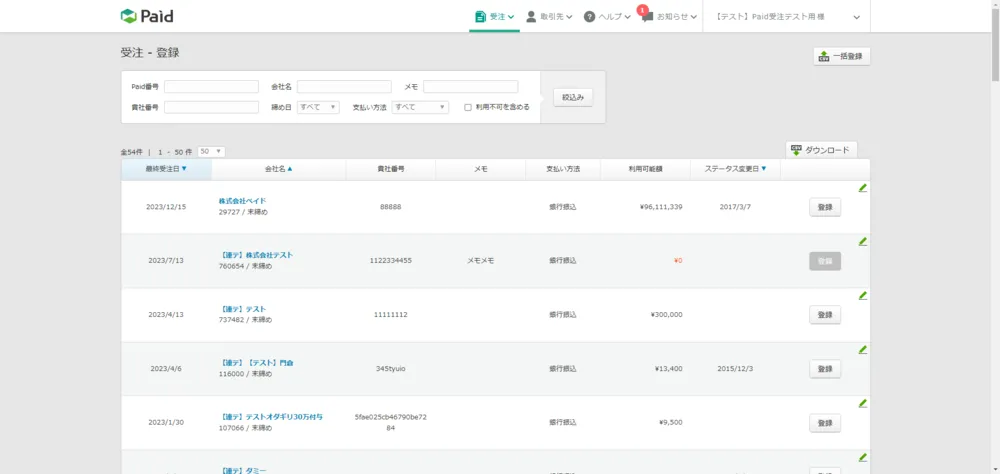Click the 88888 company number
Viewport: 1000px width, 474px height.
pos(391,207)
